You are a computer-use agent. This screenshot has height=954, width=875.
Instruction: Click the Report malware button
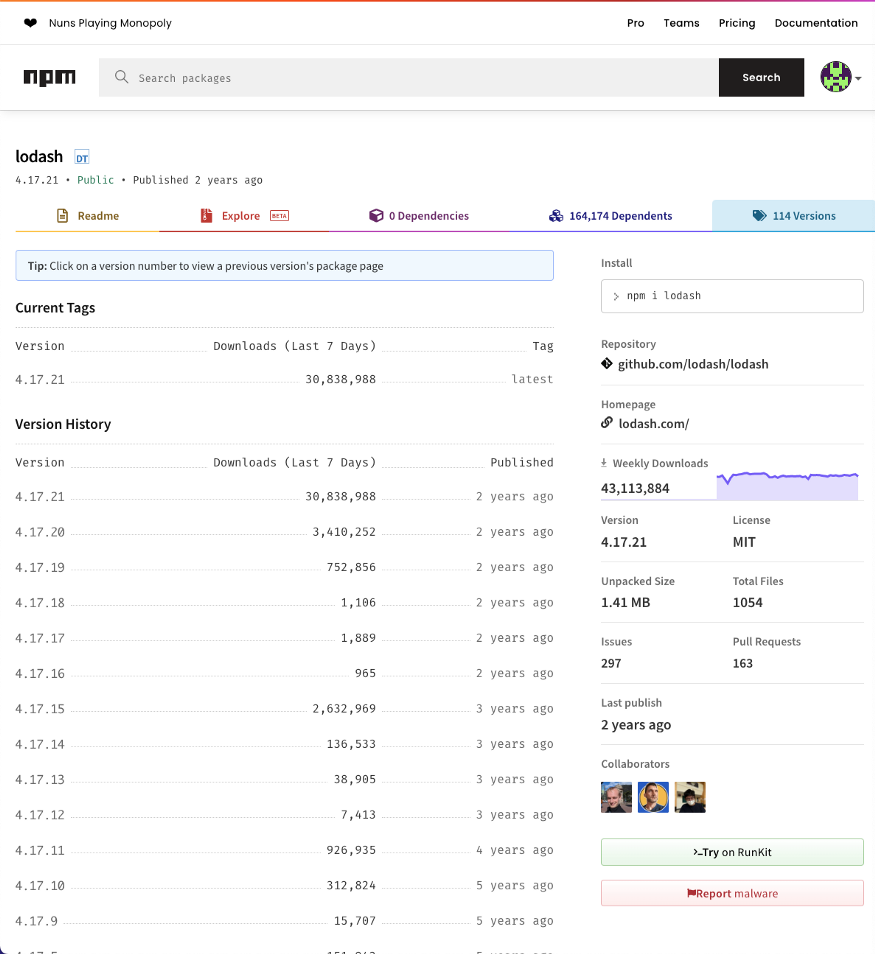pos(732,893)
